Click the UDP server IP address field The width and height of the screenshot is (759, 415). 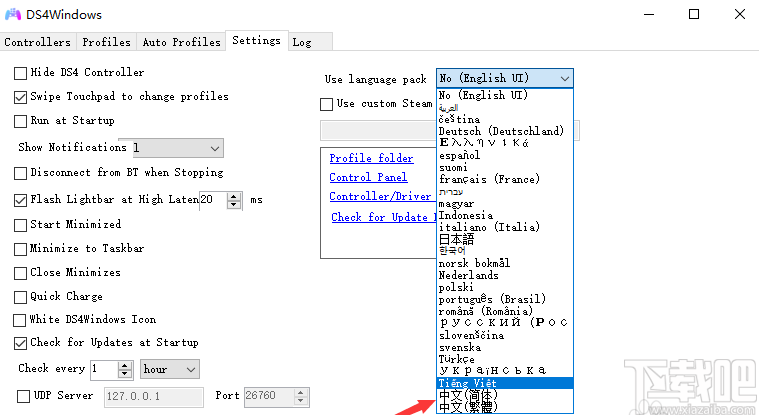[x=153, y=397]
